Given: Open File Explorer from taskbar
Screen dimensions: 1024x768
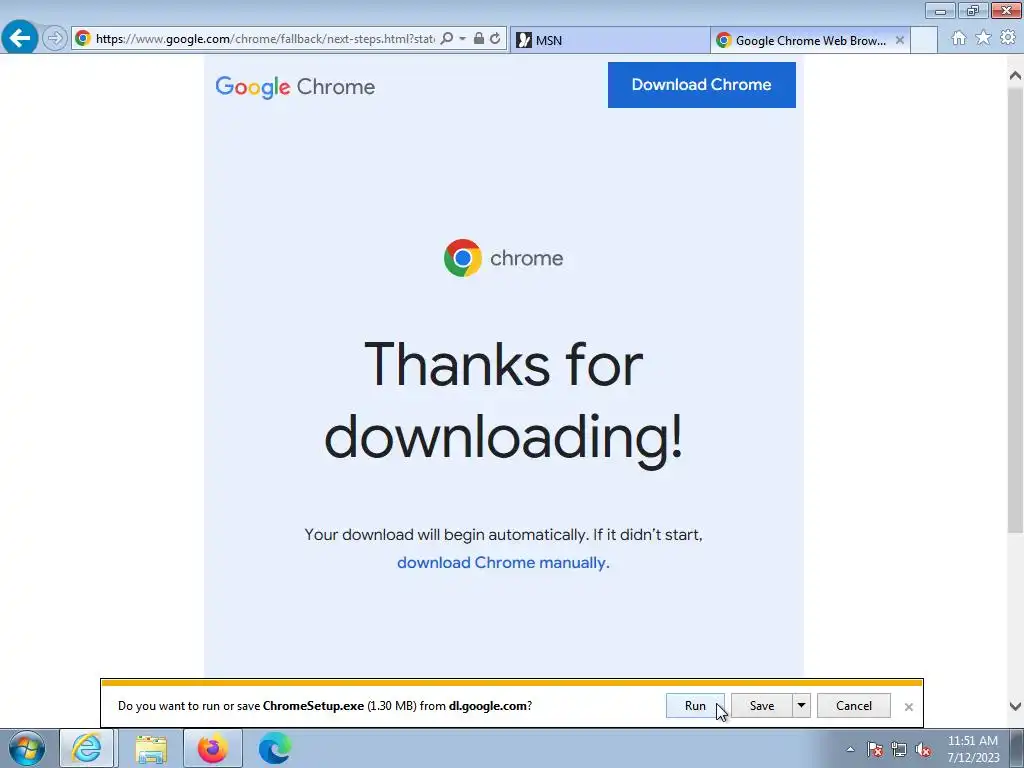Looking at the screenshot, I should pos(151,748).
